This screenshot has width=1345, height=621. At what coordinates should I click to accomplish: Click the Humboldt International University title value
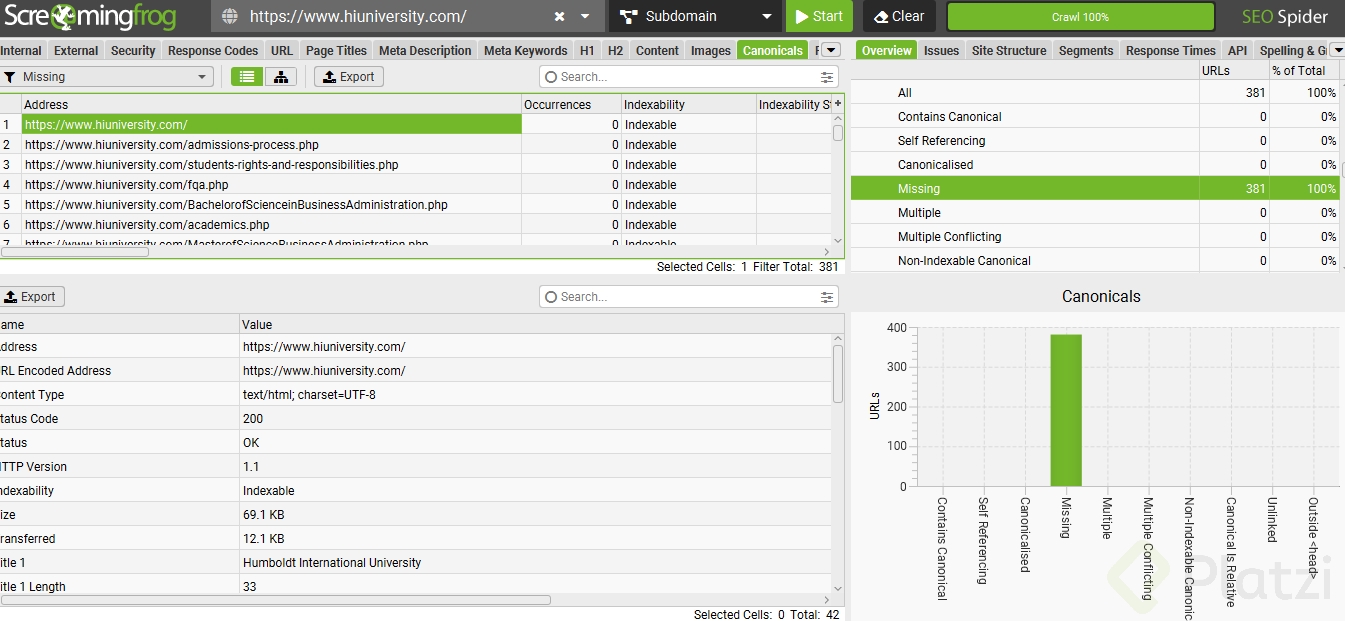332,563
